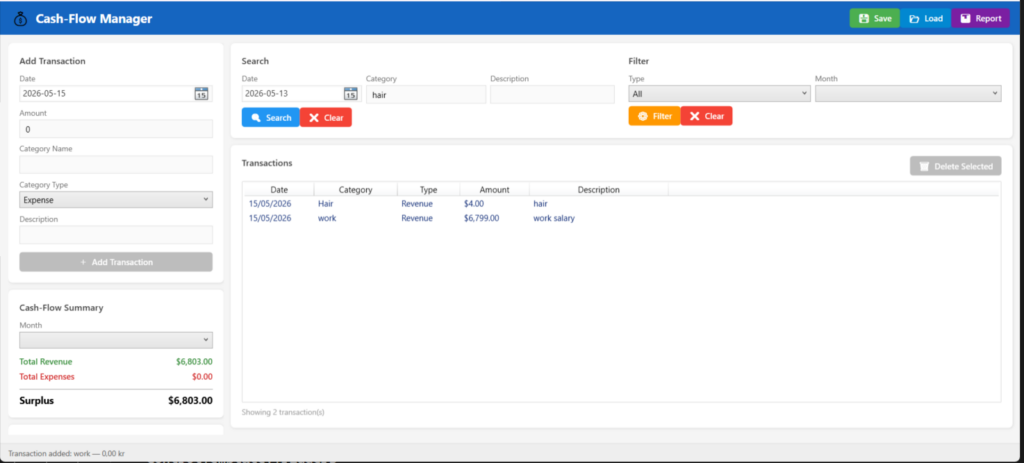Image resolution: width=1024 pixels, height=463 pixels.
Task: Click the Delete Selected button
Action: [955, 167]
